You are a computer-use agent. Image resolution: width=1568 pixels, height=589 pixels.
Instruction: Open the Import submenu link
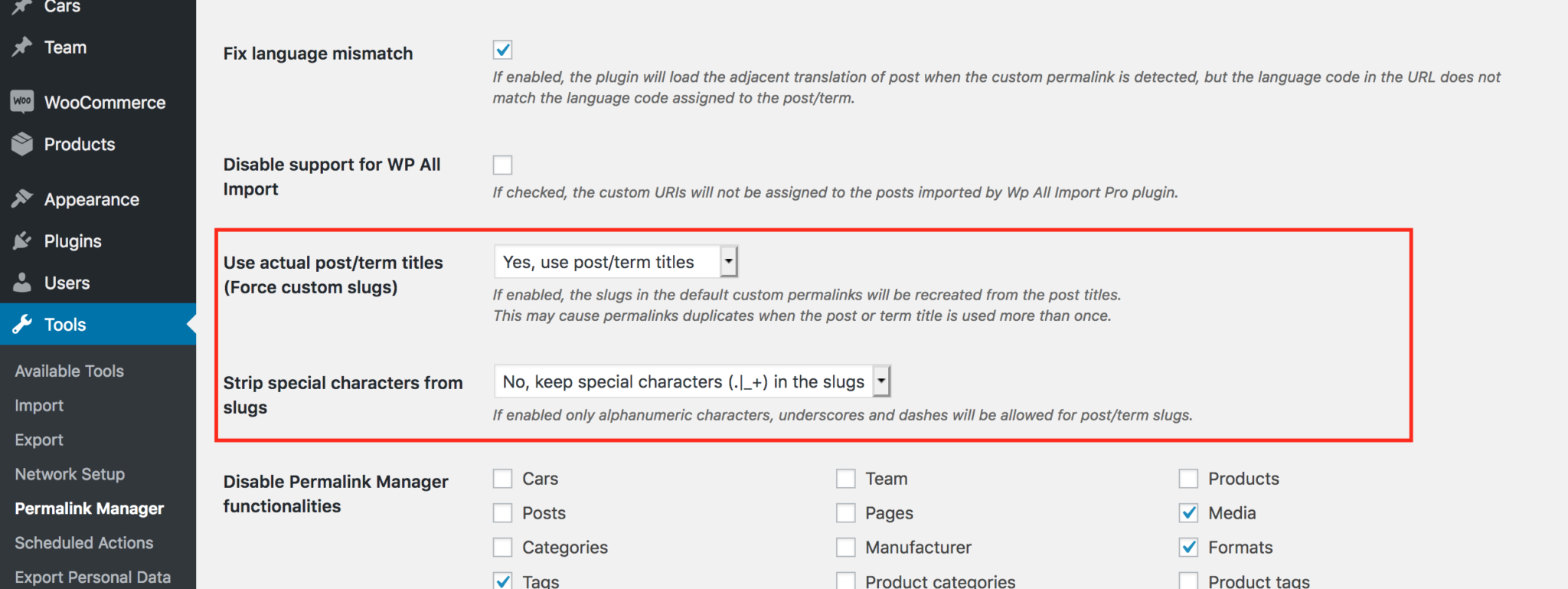39,406
